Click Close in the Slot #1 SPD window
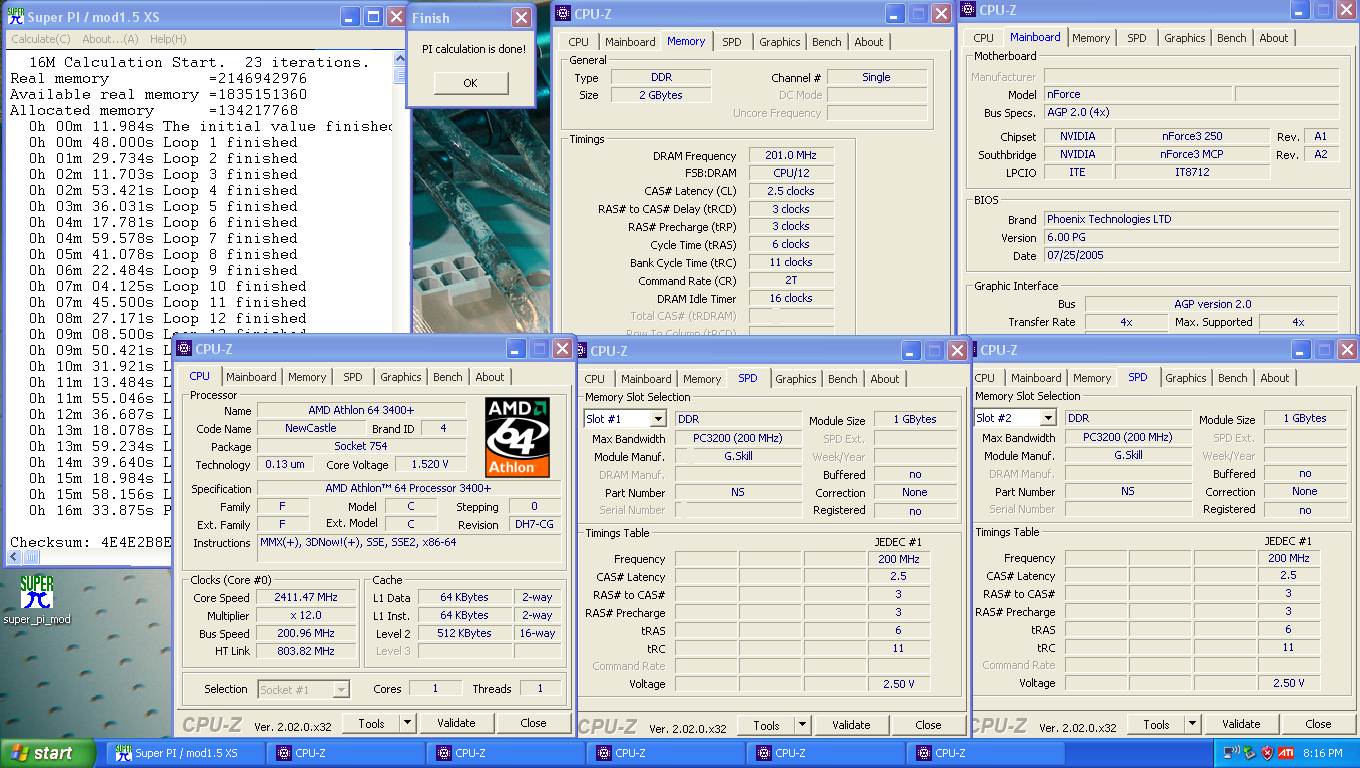This screenshot has width=1360, height=768. click(x=928, y=725)
